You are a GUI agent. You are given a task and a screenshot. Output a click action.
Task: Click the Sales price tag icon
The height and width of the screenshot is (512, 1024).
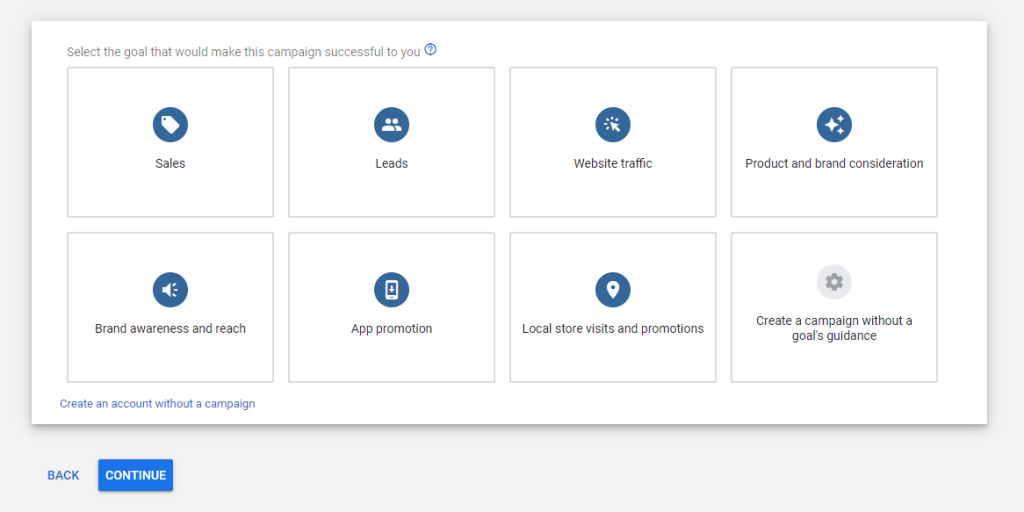pos(170,125)
